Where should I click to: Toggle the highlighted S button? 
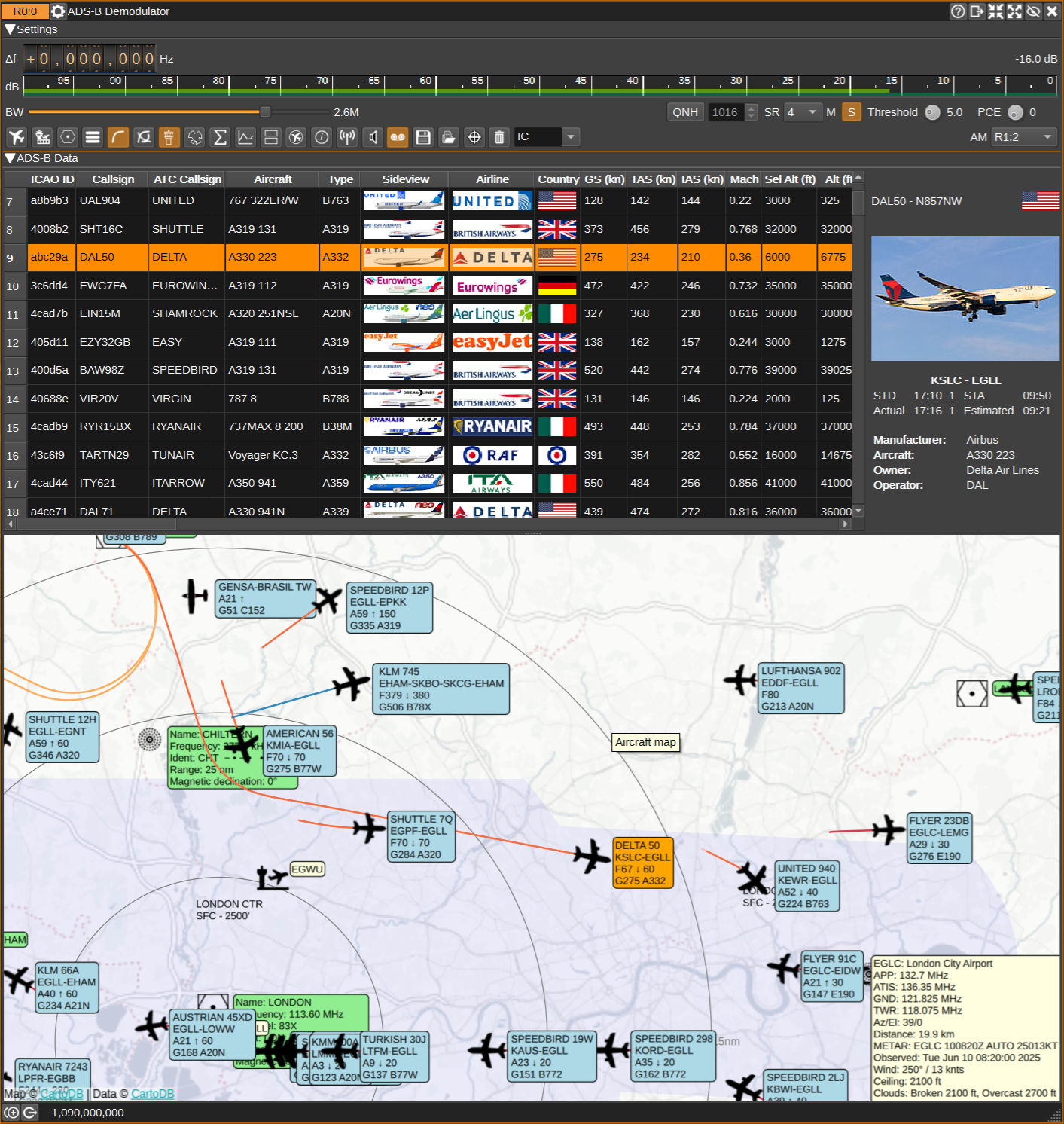852,112
